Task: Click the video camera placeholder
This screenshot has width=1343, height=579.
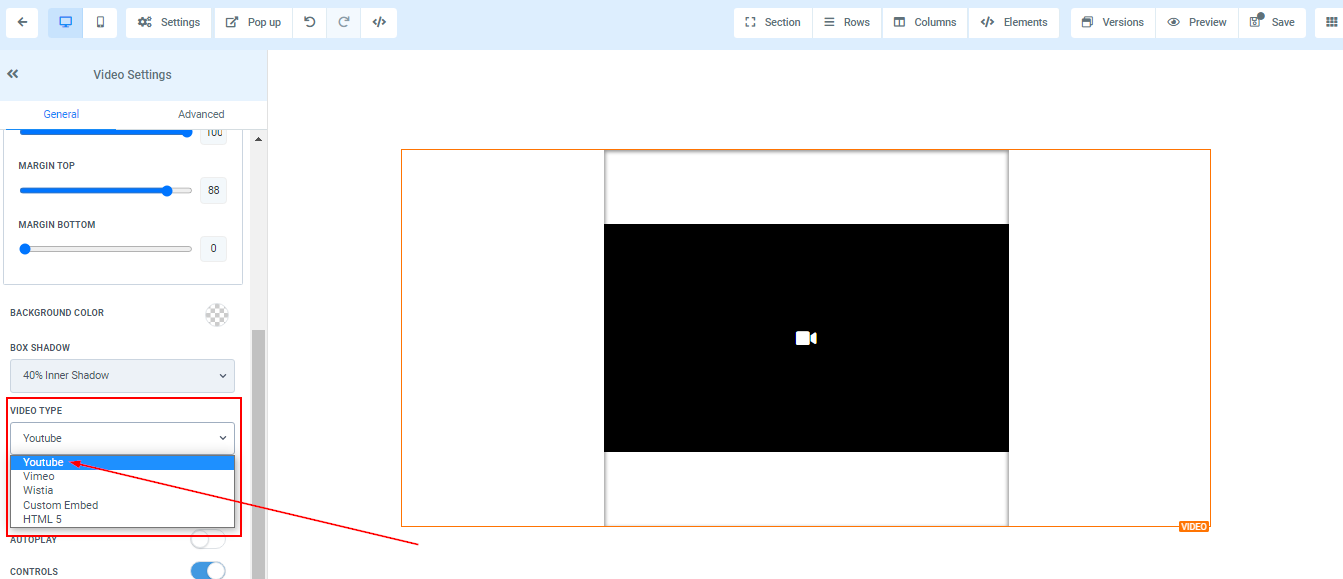Action: coord(806,338)
